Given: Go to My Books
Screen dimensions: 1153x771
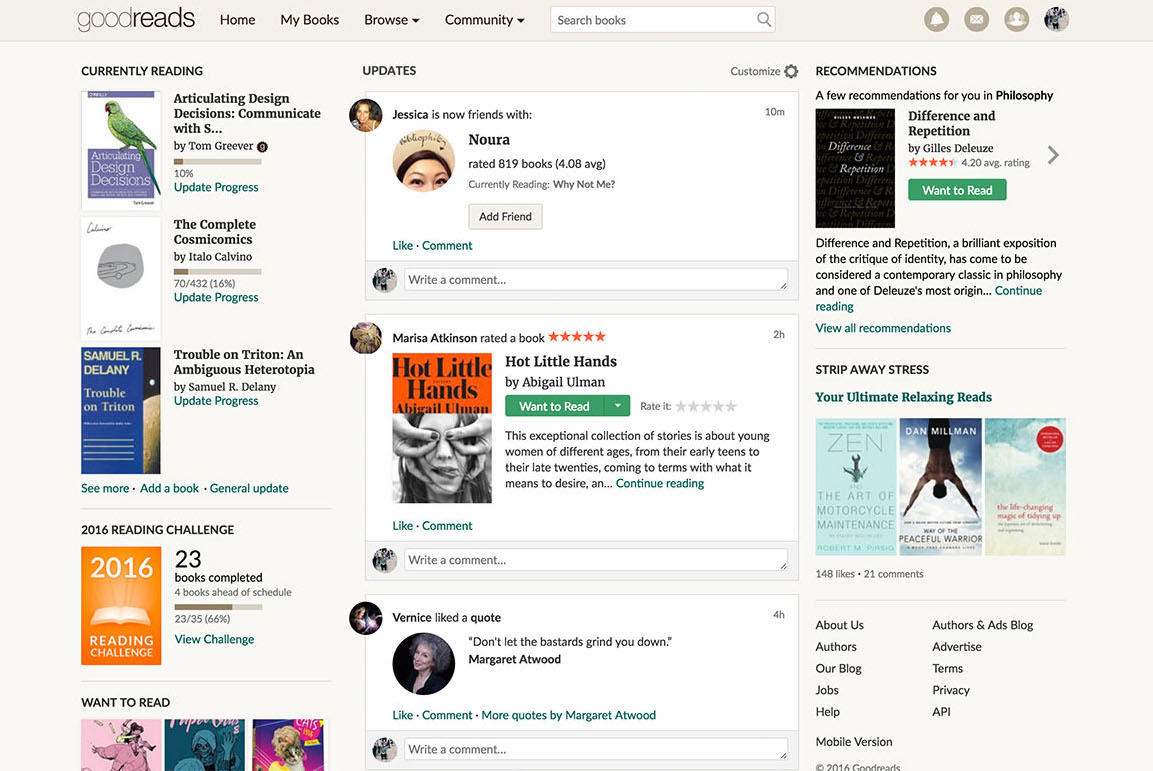Looking at the screenshot, I should tap(309, 19).
